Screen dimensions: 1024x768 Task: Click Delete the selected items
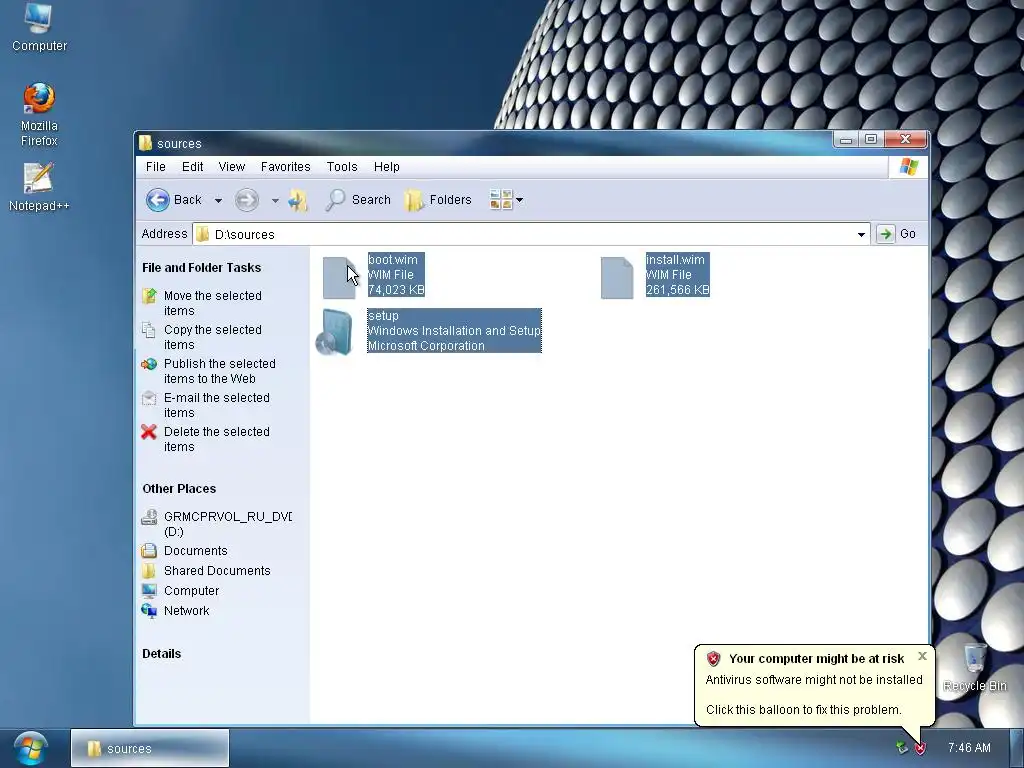(x=217, y=439)
